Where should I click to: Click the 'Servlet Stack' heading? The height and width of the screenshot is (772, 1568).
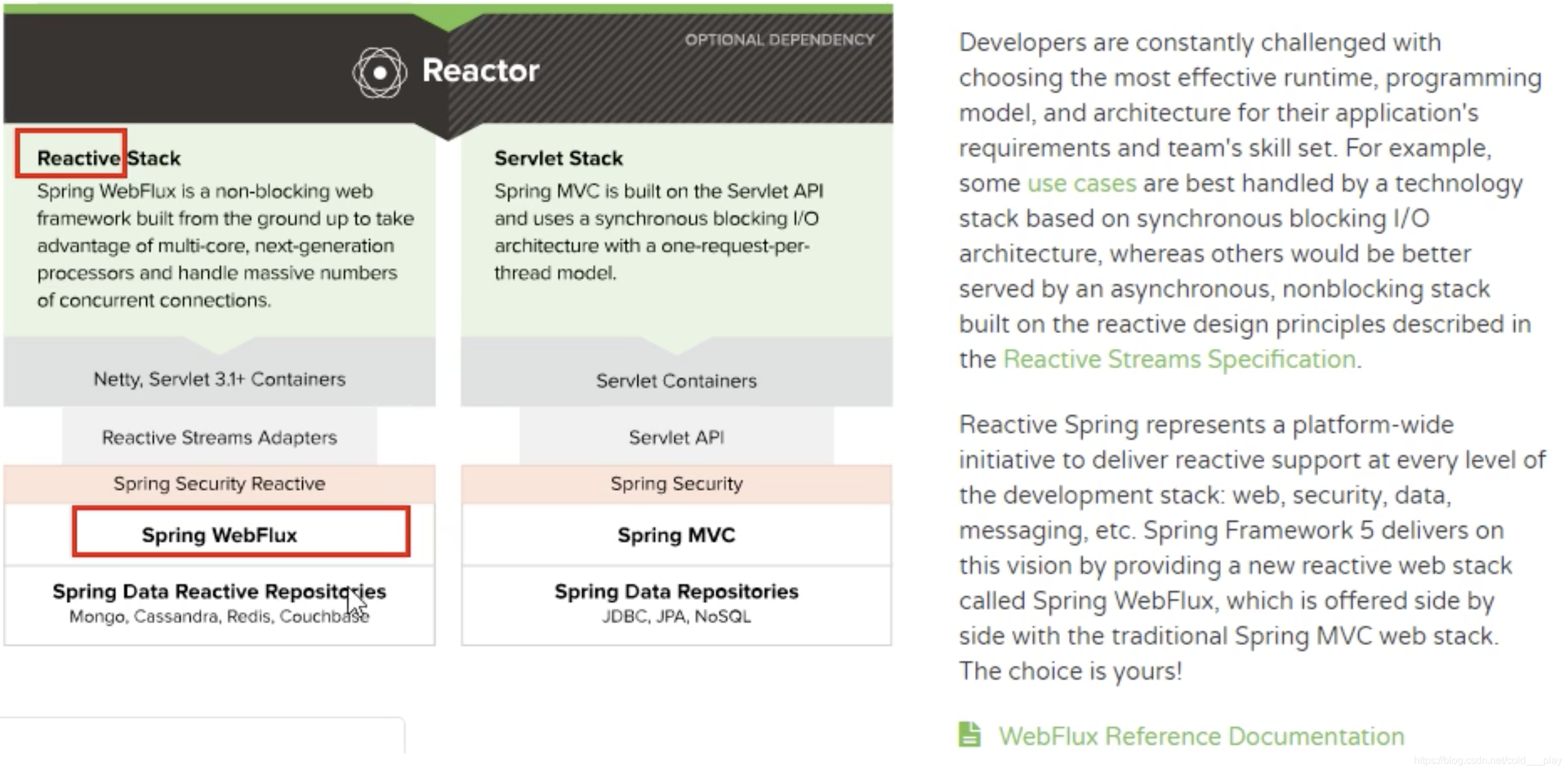click(558, 158)
